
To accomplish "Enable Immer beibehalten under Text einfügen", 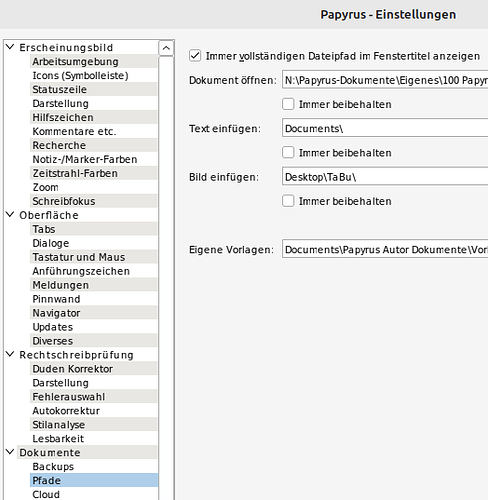I will click(x=288, y=152).
